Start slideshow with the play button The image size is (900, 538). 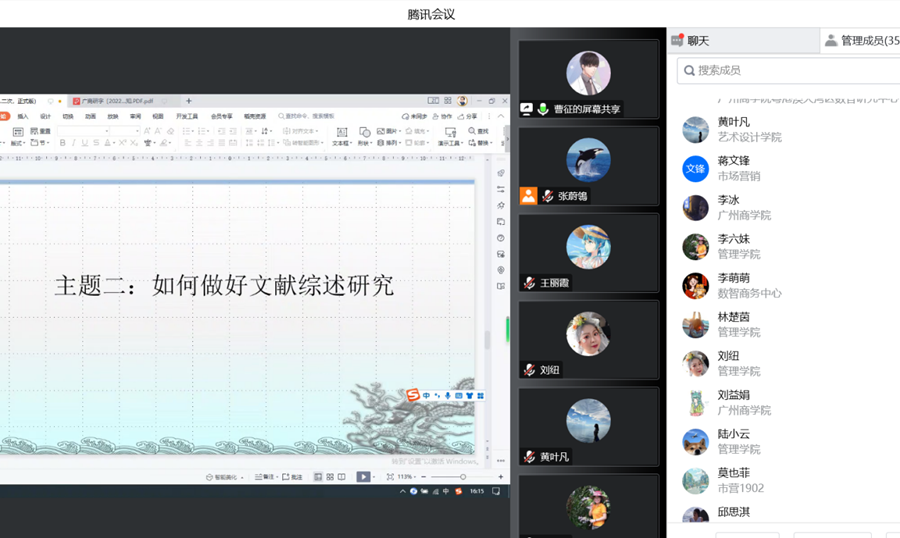(363, 477)
